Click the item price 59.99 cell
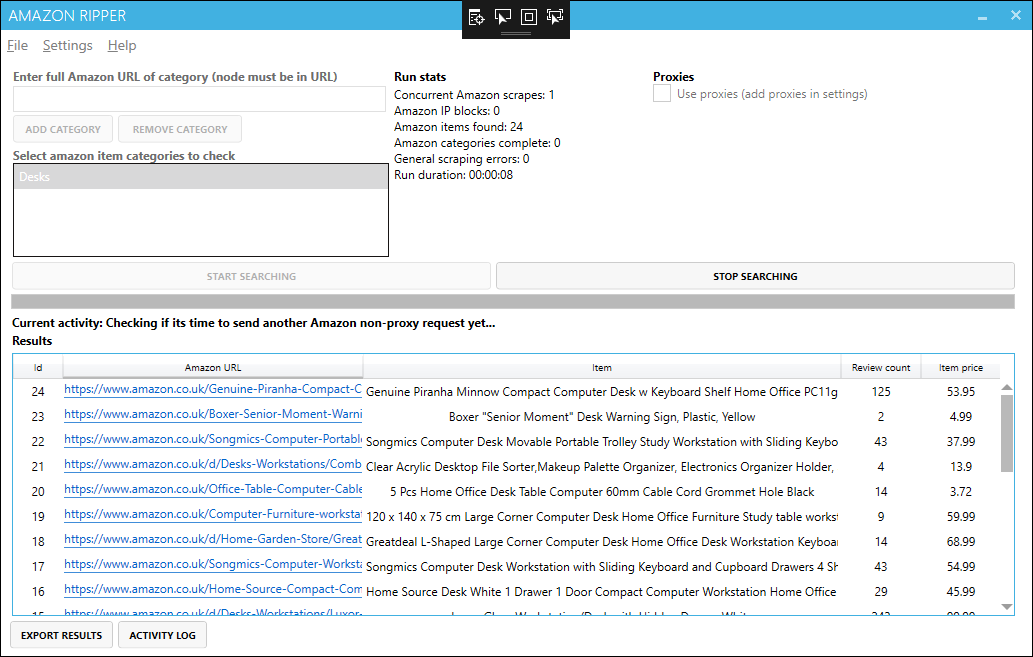The height and width of the screenshot is (657, 1033). (961, 517)
